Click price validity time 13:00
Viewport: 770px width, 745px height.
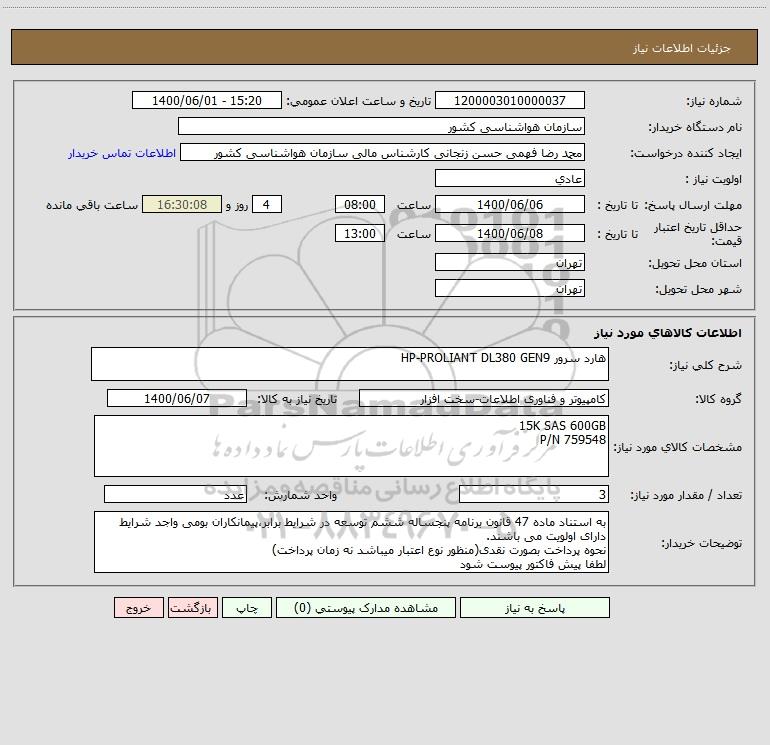pos(359,234)
